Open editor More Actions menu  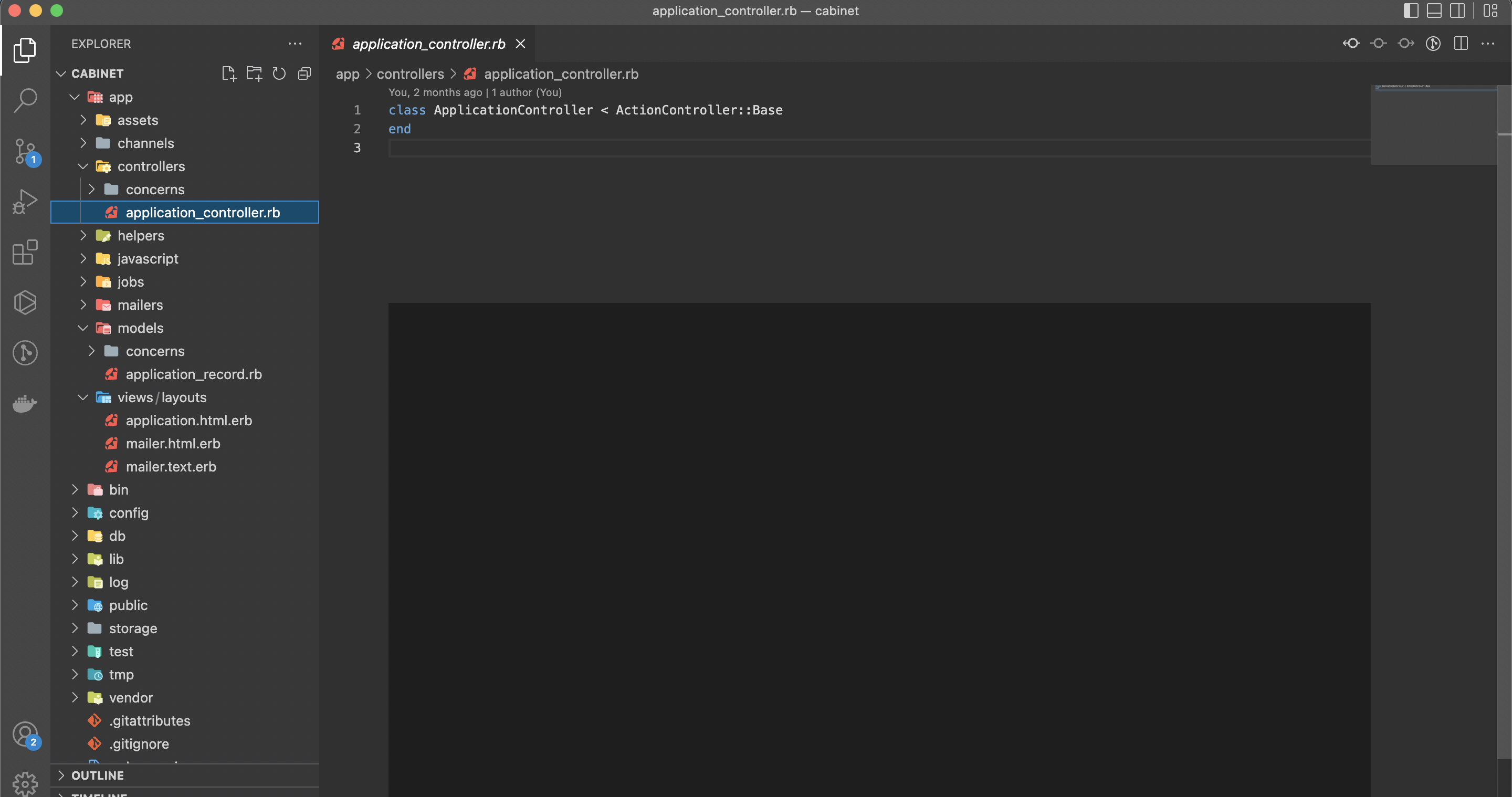click(1488, 44)
